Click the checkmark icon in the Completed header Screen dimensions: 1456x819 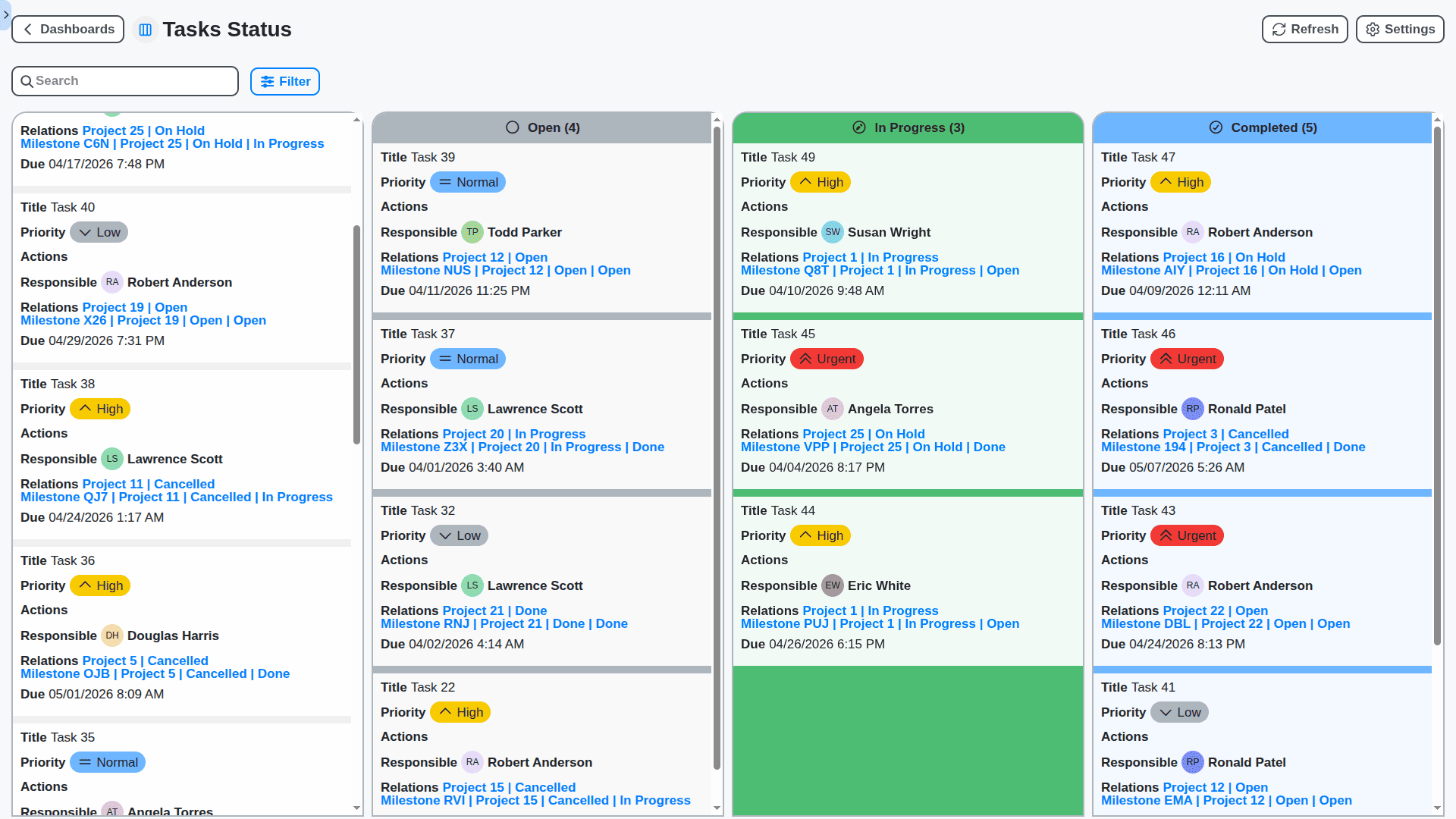point(1216,127)
